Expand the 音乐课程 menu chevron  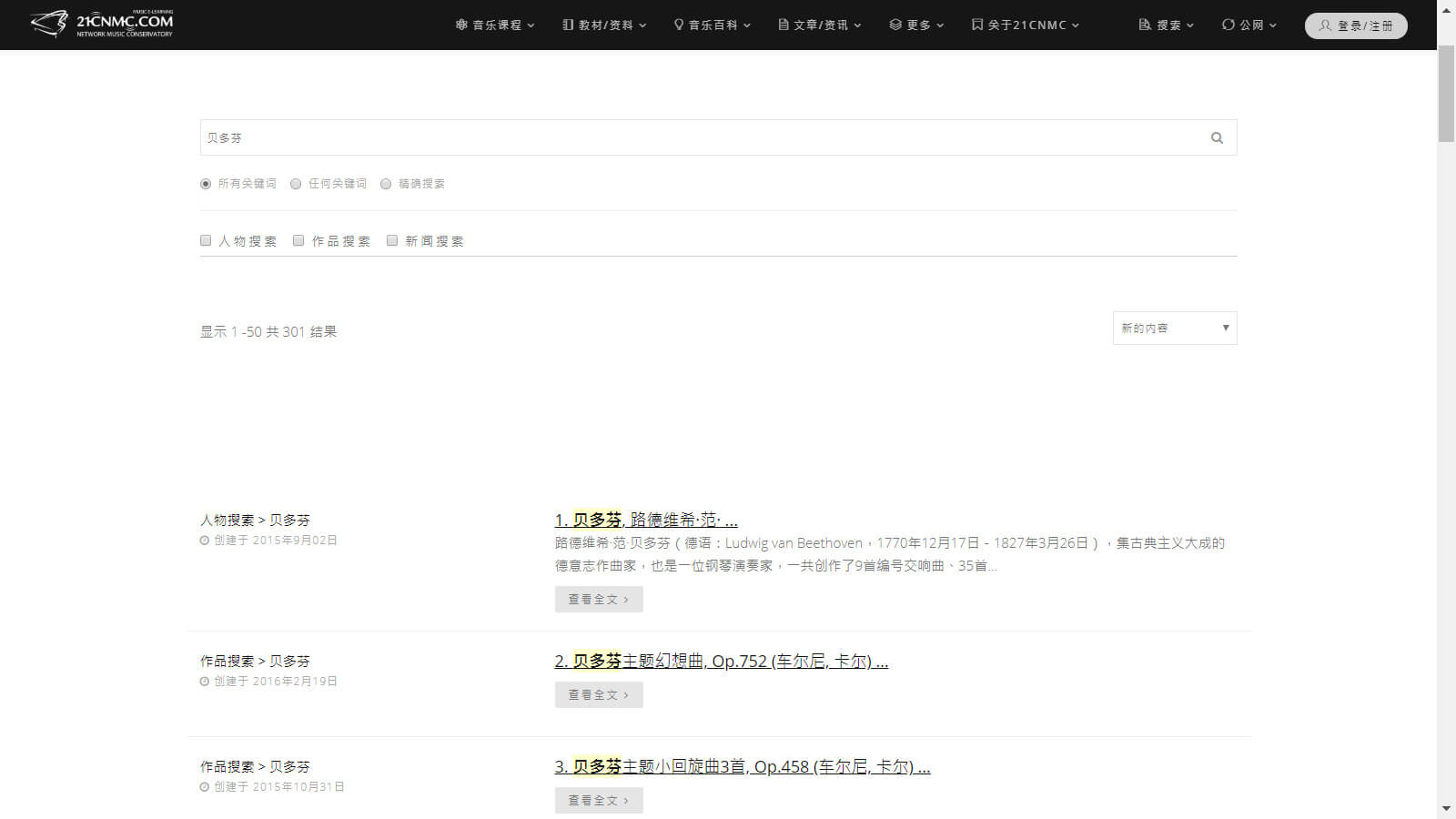pos(531,25)
